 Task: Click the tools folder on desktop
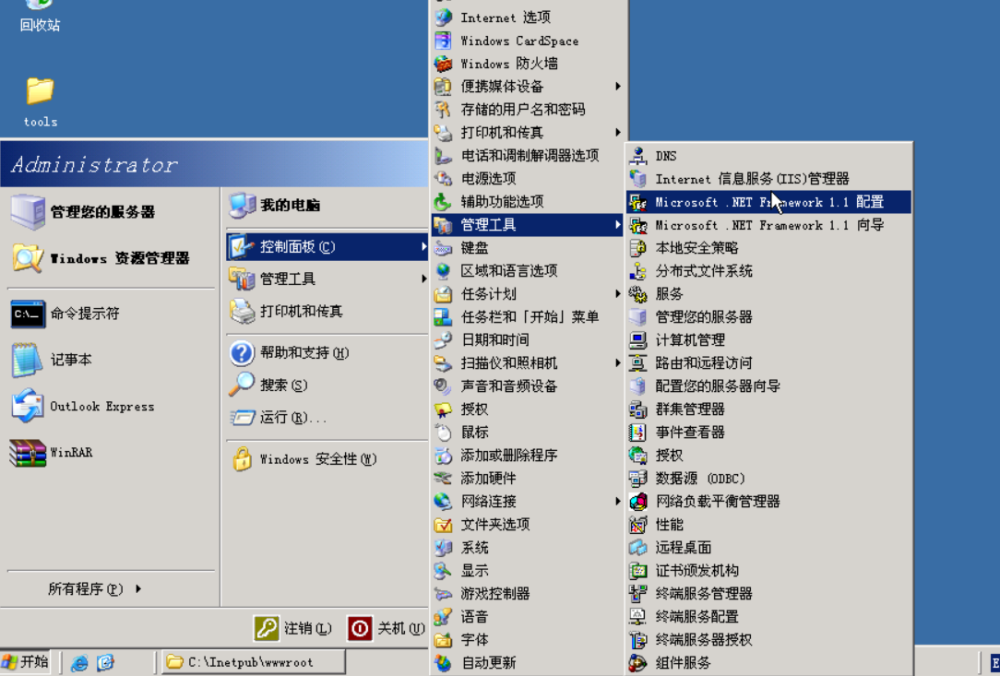click(x=40, y=91)
